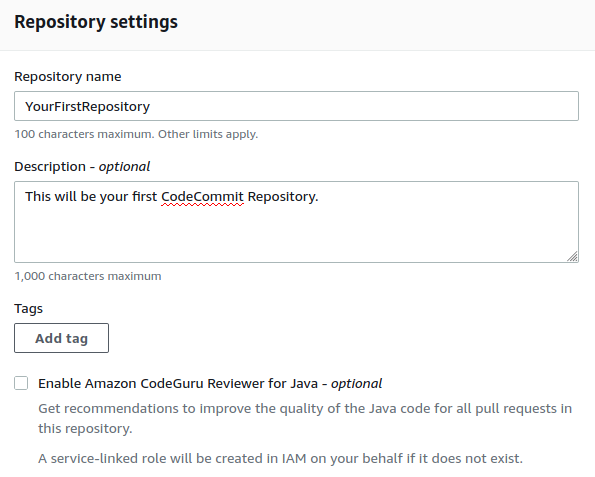Click the 'Get recommendations' CodeGuru description text

[305, 418]
